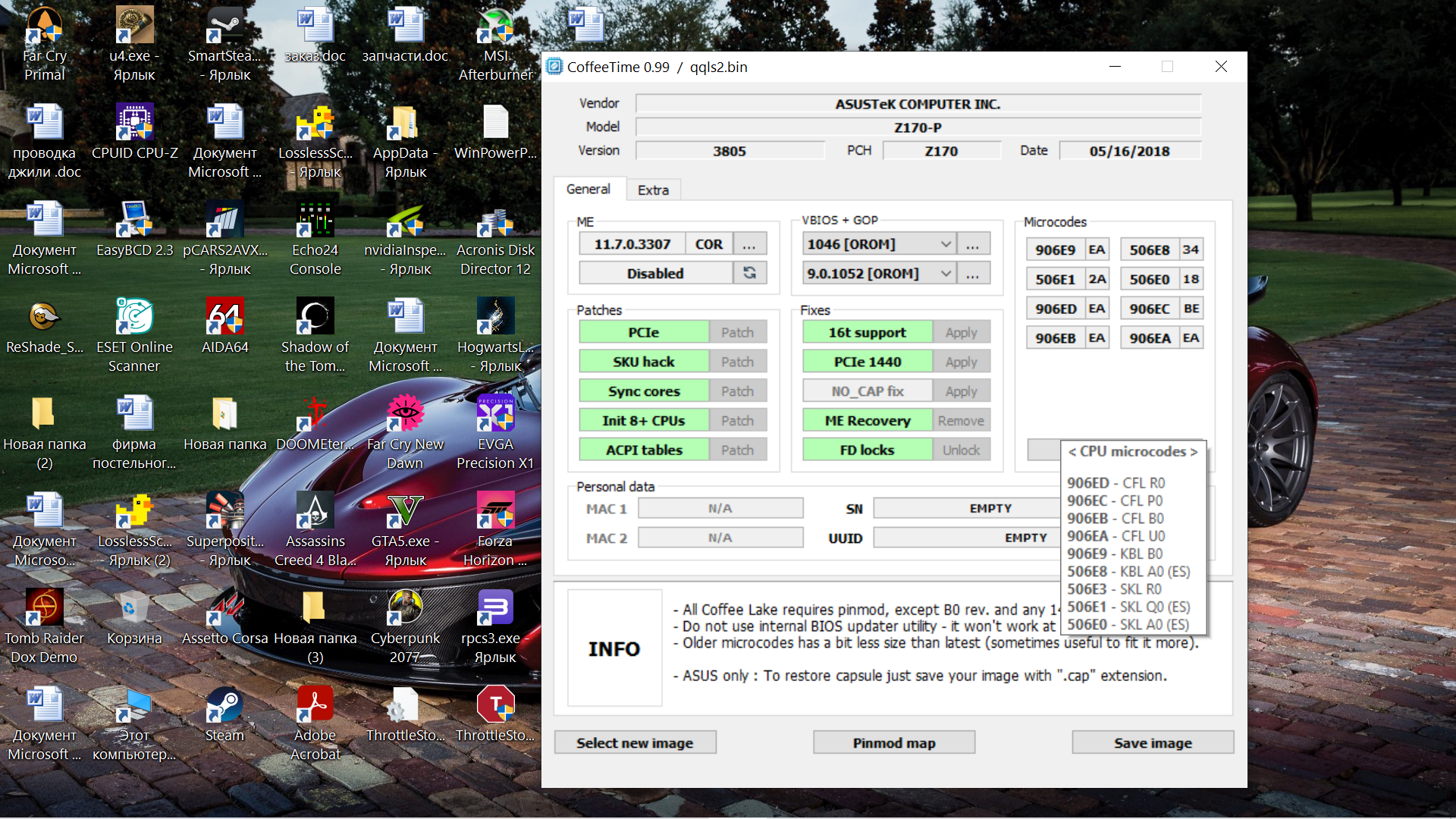Screen dimensions: 1456x819
Task: Launch MSI Afterburner shortcut
Action: (495, 27)
